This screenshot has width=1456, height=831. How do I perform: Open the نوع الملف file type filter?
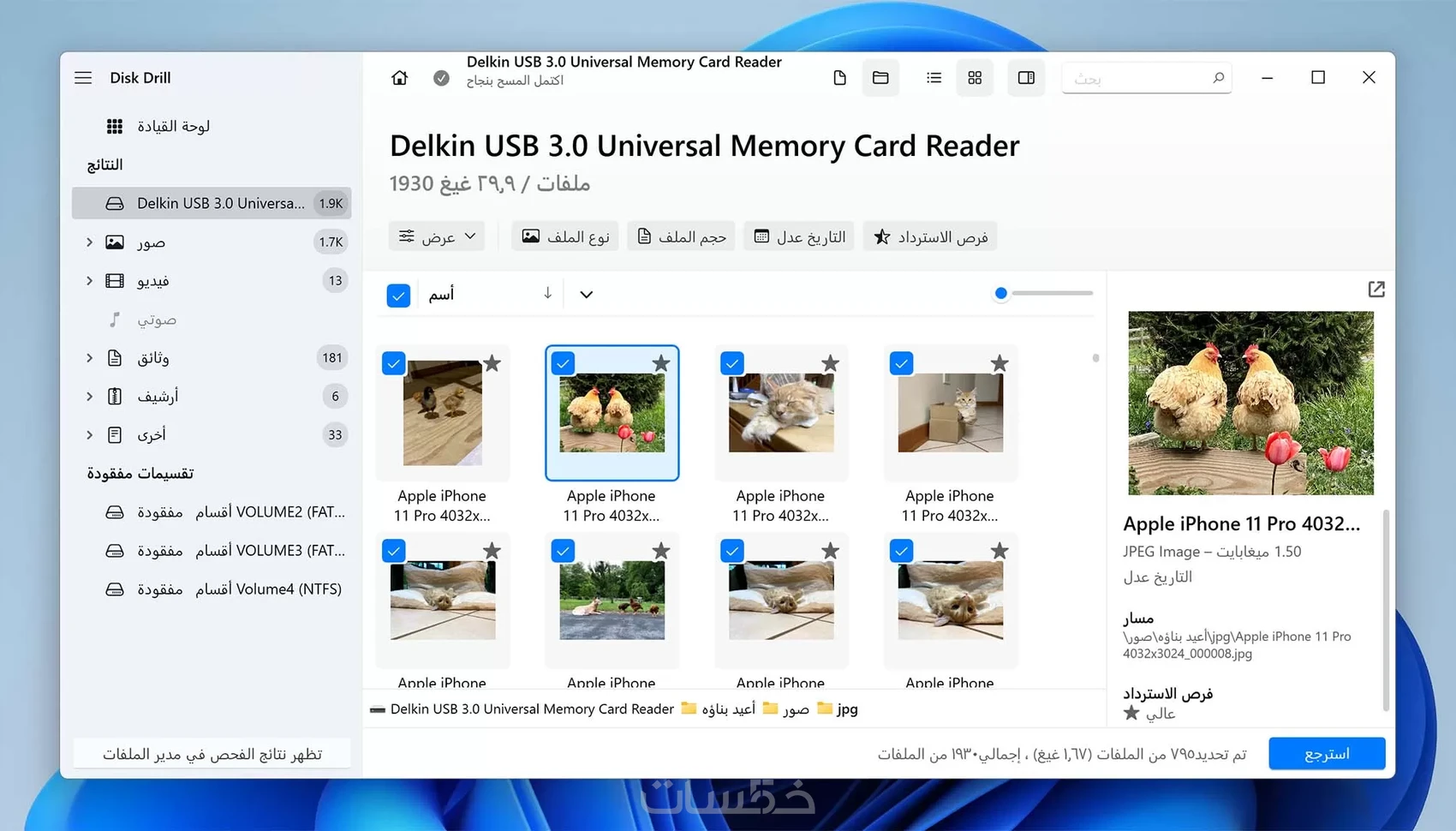[x=566, y=236]
